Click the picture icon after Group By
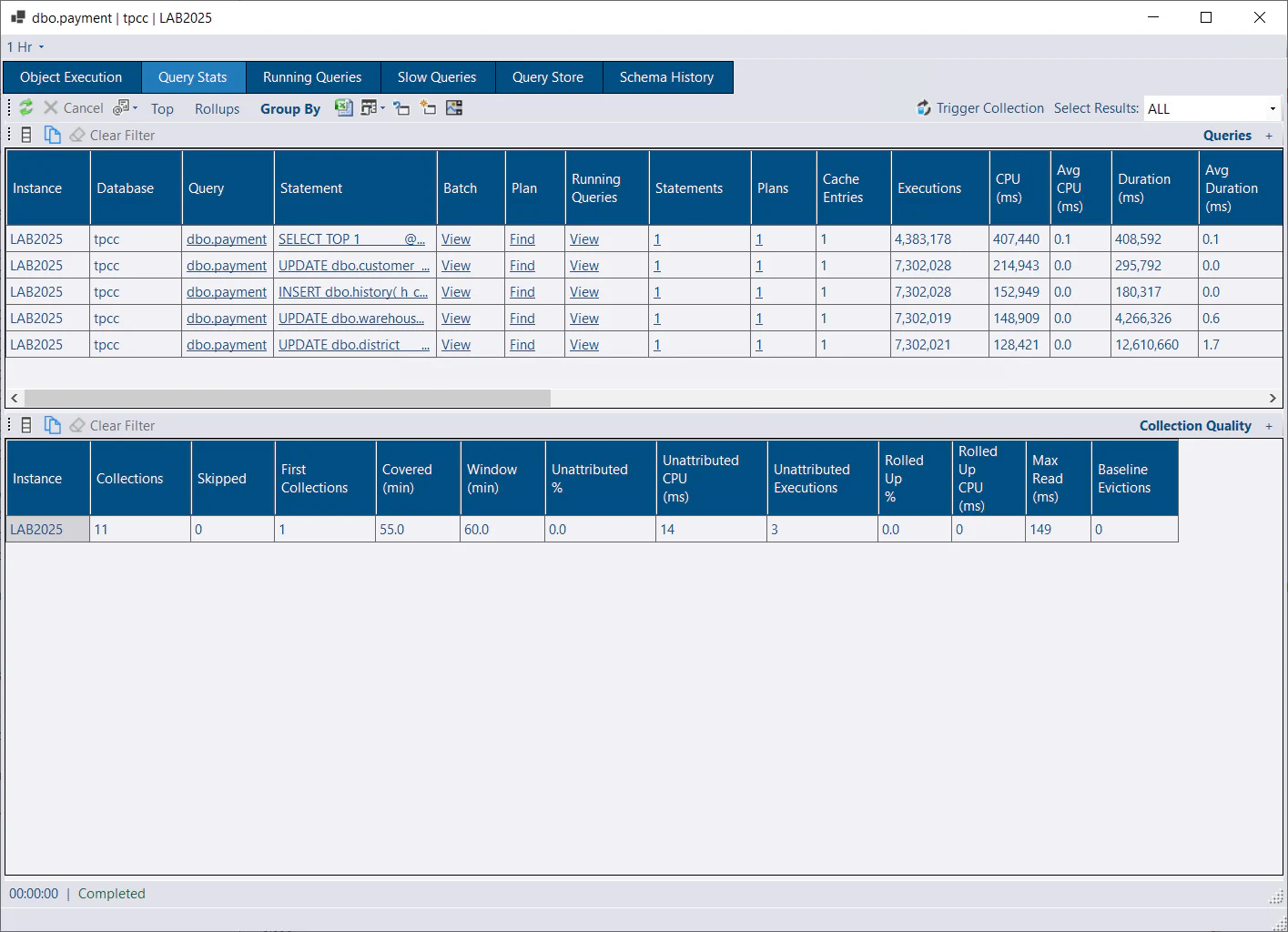 [x=454, y=108]
